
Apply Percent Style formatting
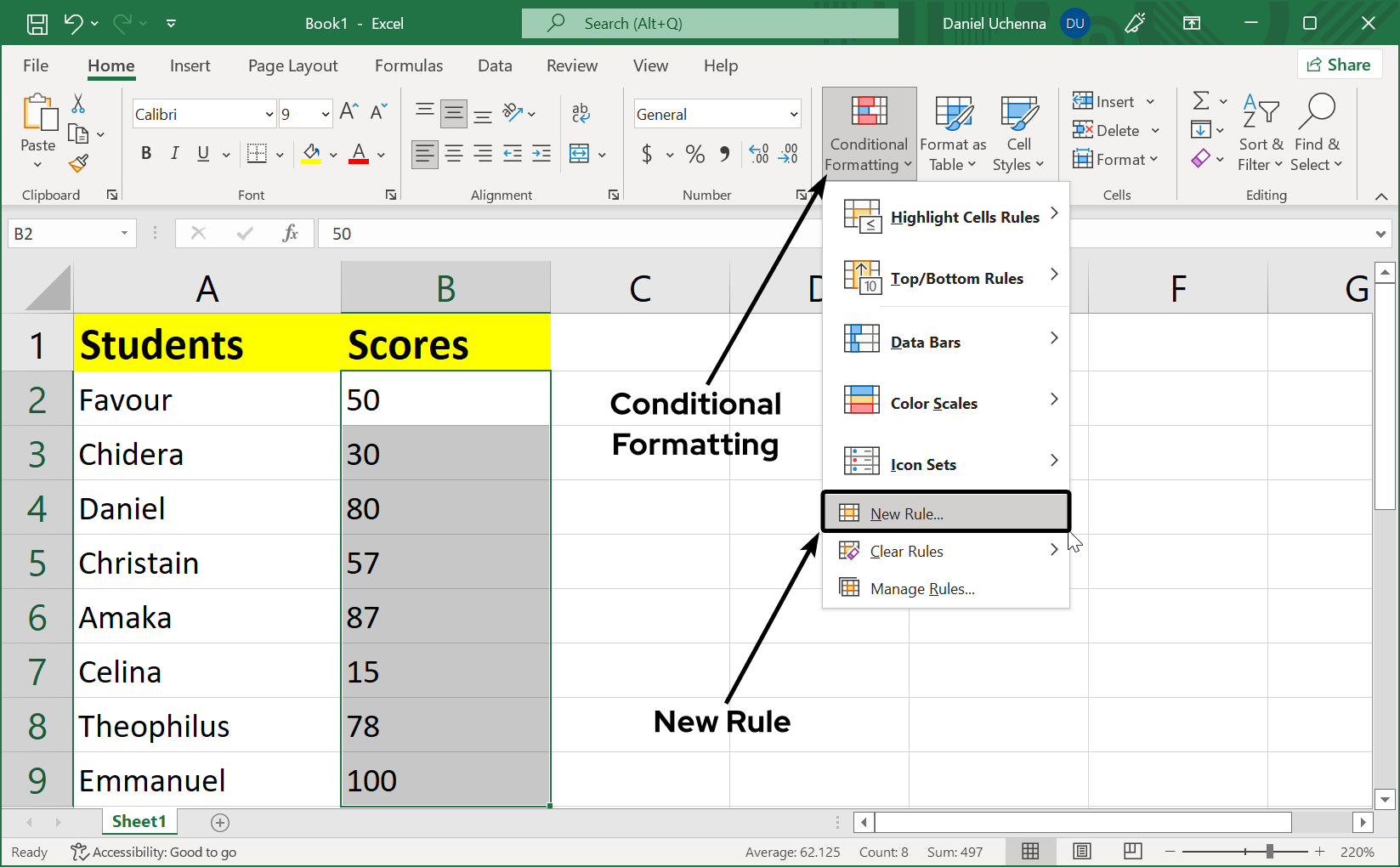point(694,154)
